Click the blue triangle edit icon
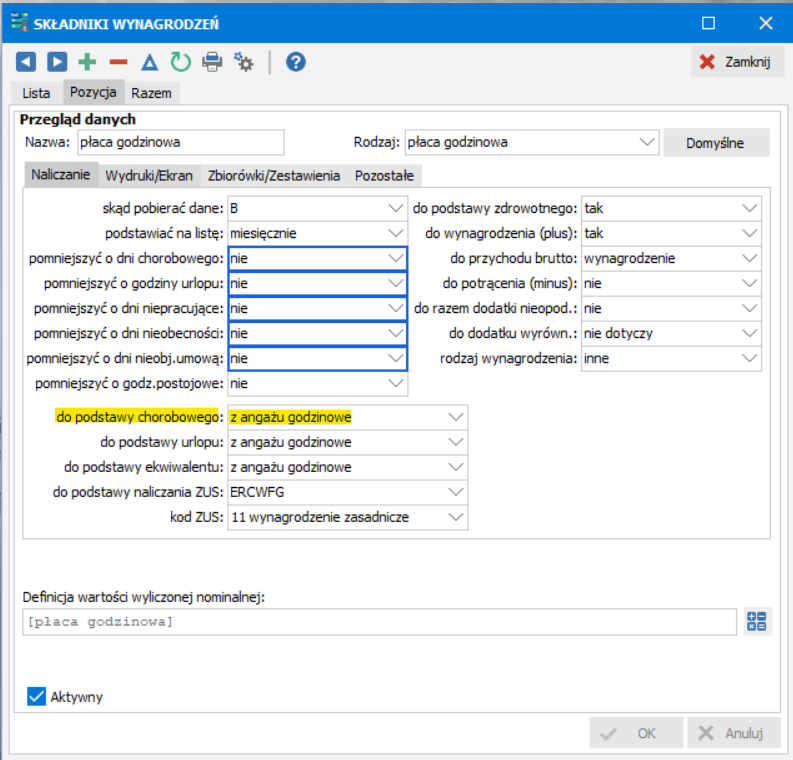This screenshot has width=793, height=760. point(150,63)
